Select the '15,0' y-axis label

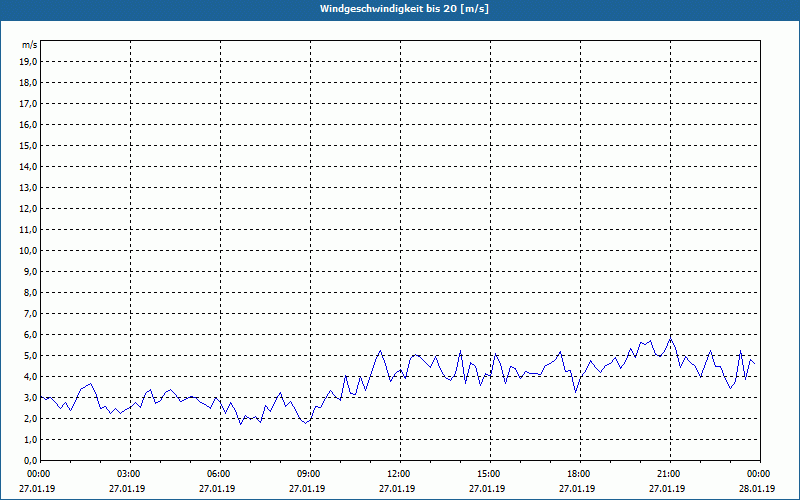click(x=29, y=145)
